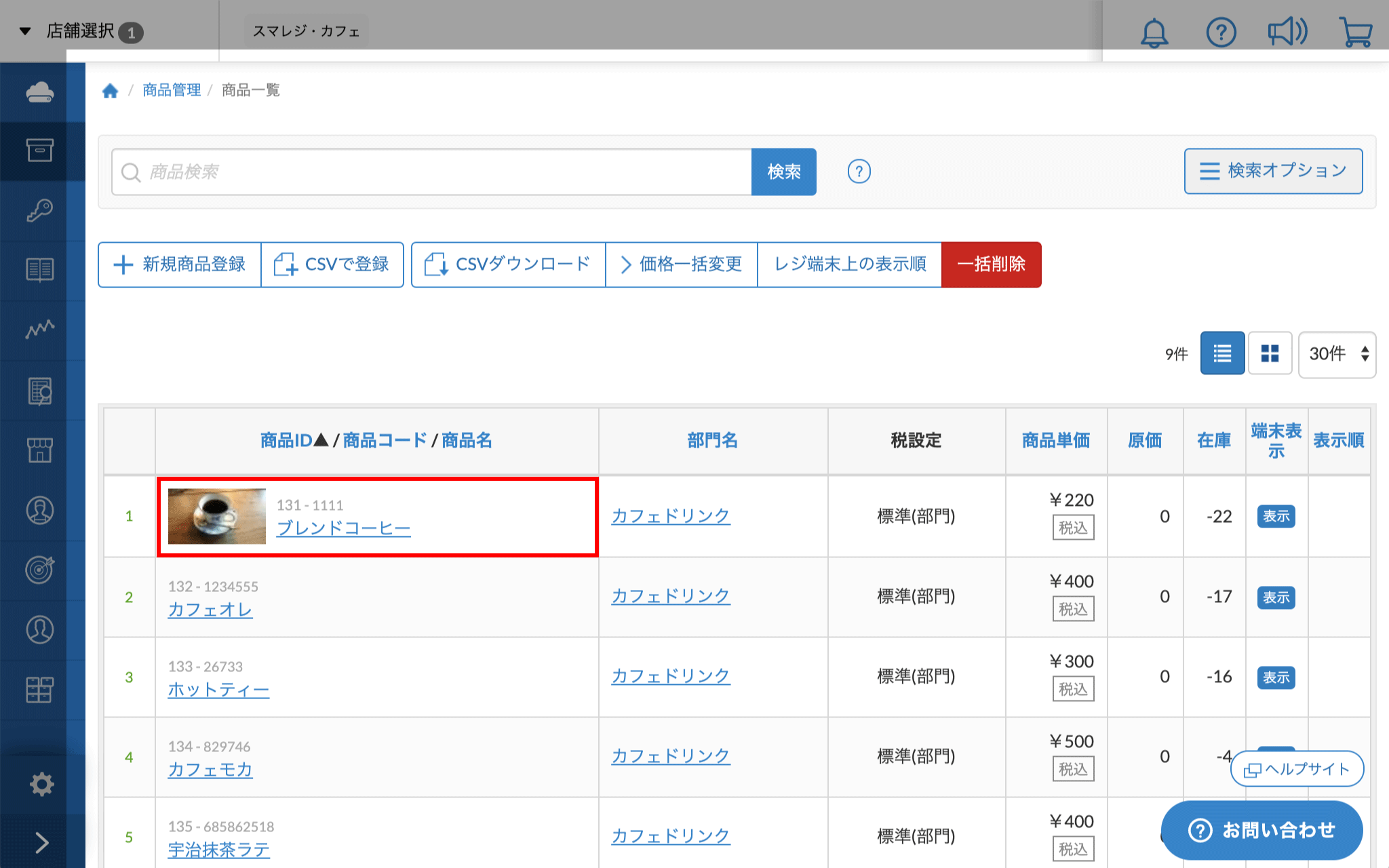Viewport: 1389px width, 868px height.
Task: Click the home breadcrumb icon
Action: tap(110, 90)
